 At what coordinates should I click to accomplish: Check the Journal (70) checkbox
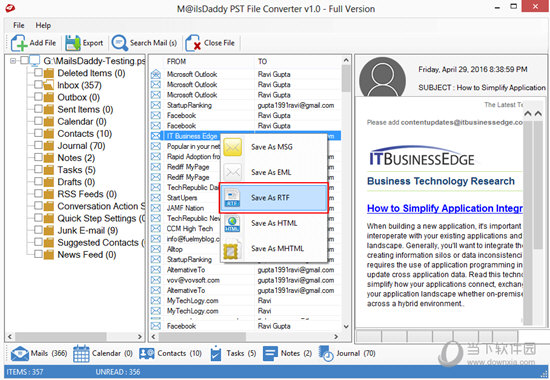tap(38, 145)
